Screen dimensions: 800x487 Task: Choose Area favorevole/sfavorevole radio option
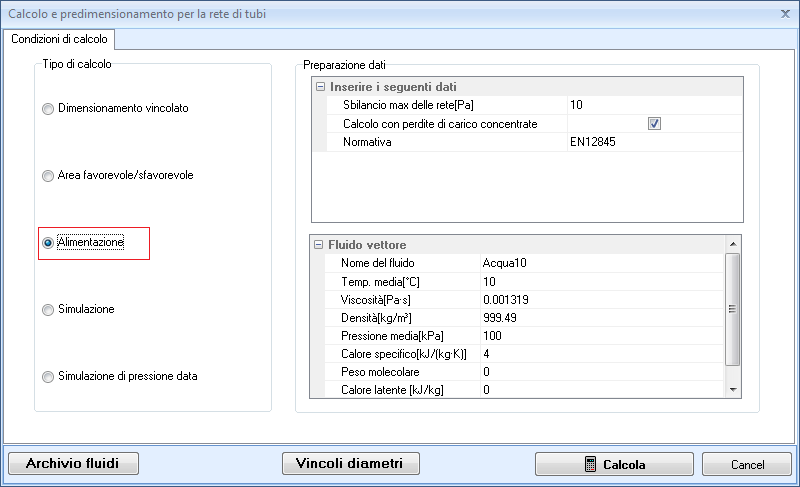click(x=48, y=176)
